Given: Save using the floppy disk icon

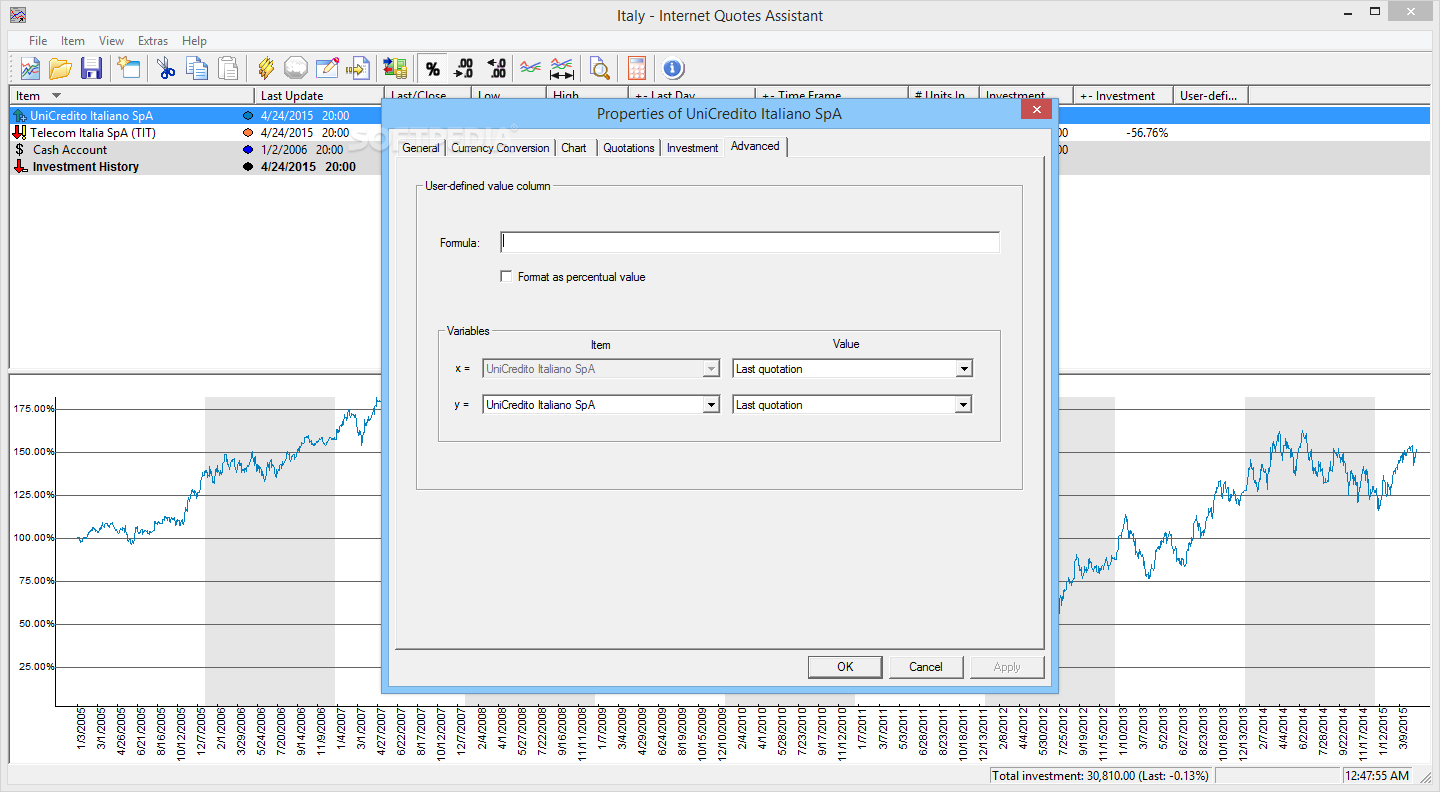Looking at the screenshot, I should click(x=91, y=68).
